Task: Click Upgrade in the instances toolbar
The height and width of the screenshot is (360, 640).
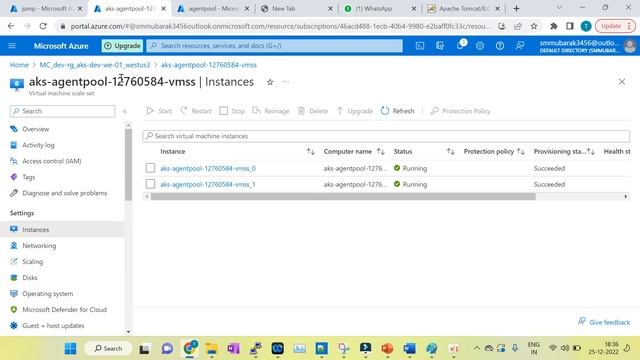Action: 355,111
